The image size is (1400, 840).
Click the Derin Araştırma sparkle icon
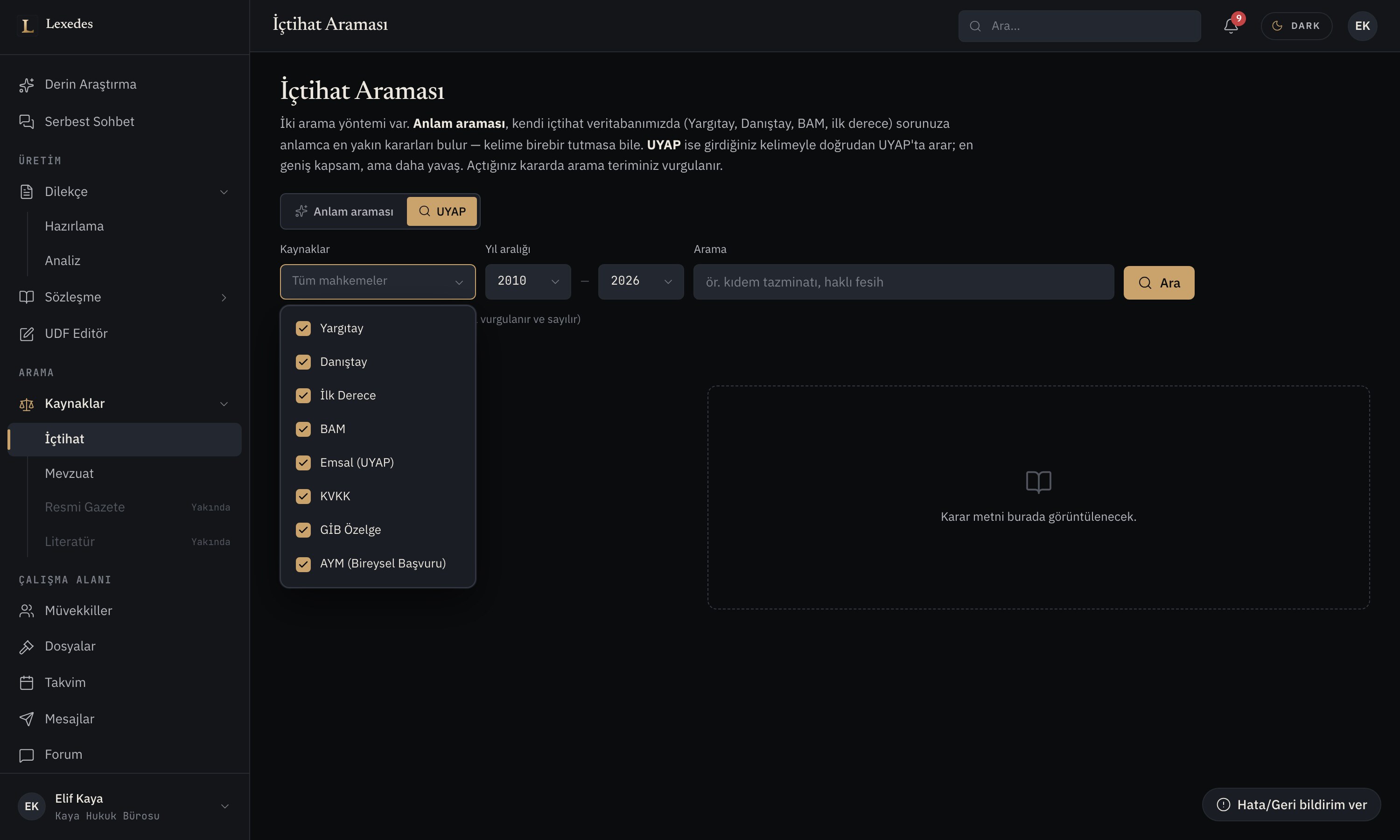(27, 85)
